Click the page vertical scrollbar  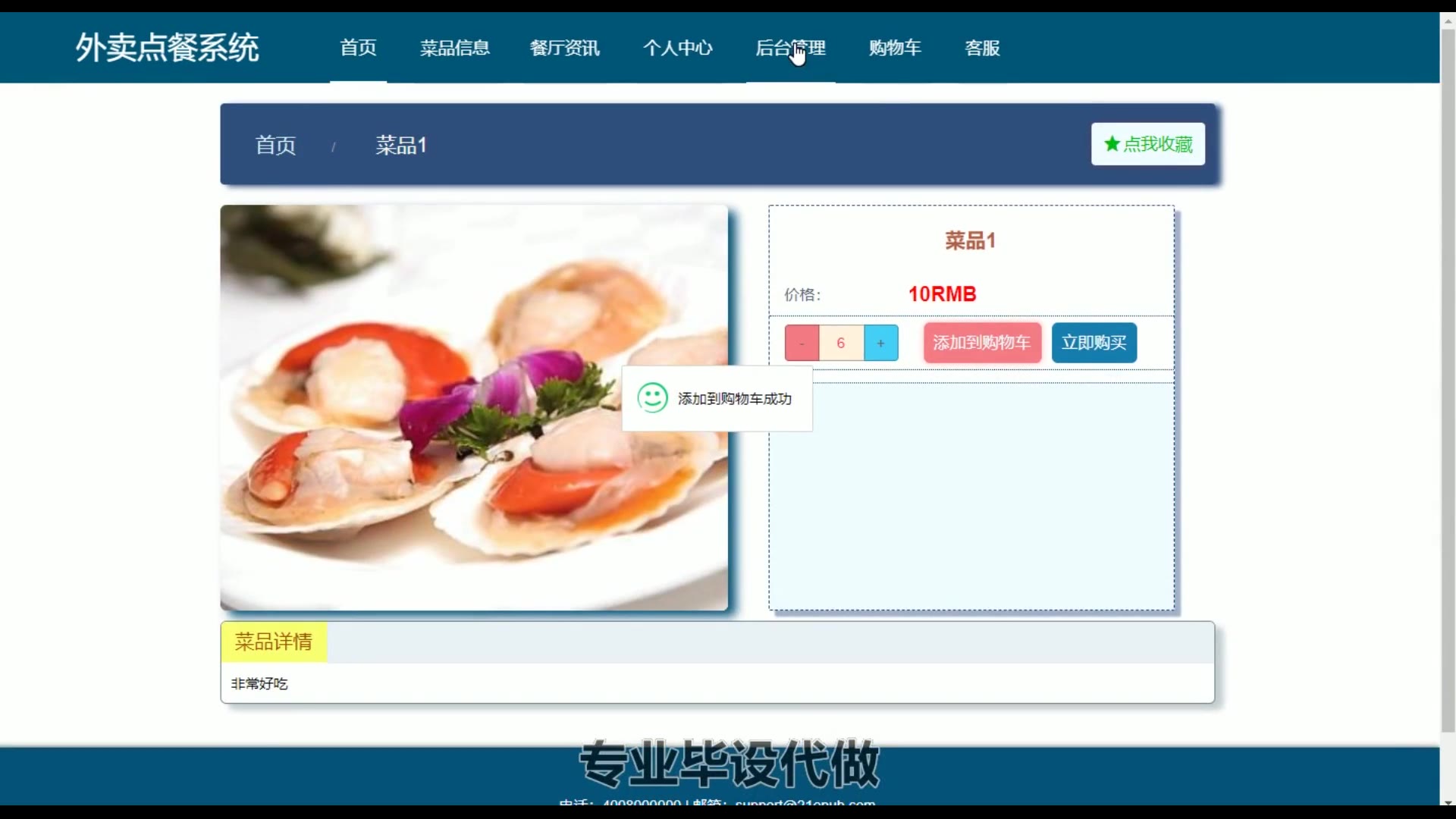[x=1447, y=379]
